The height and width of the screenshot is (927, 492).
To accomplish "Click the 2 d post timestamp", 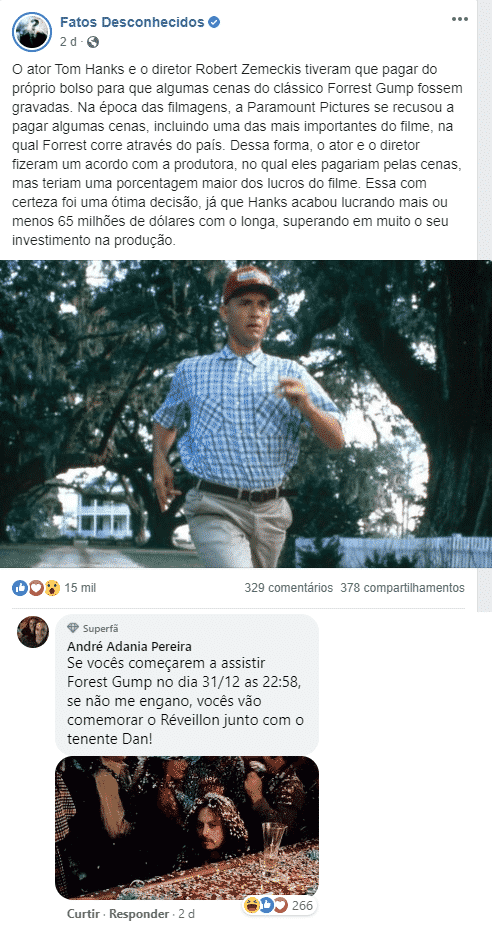I will (x=68, y=42).
